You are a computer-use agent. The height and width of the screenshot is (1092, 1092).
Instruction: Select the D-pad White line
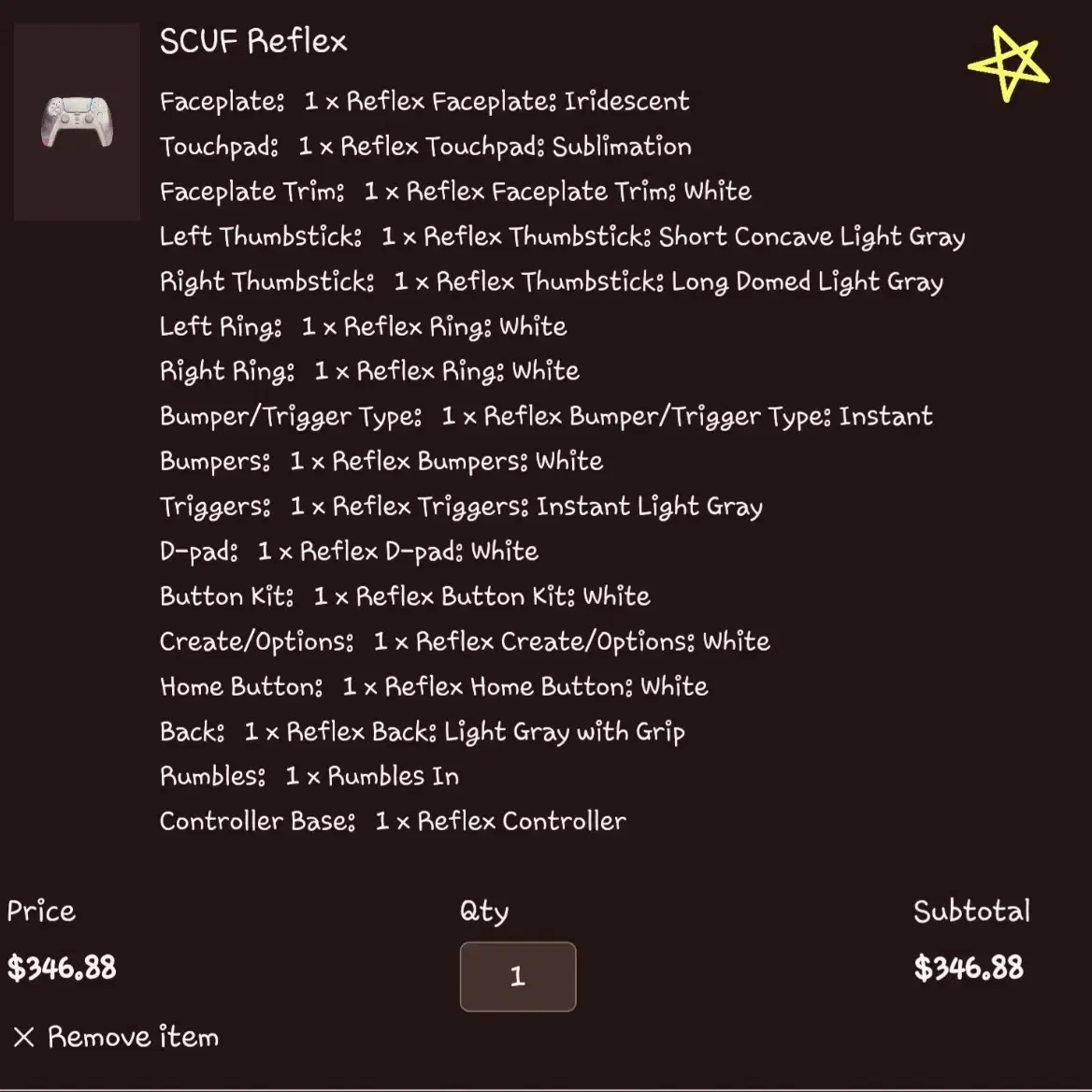(x=349, y=552)
